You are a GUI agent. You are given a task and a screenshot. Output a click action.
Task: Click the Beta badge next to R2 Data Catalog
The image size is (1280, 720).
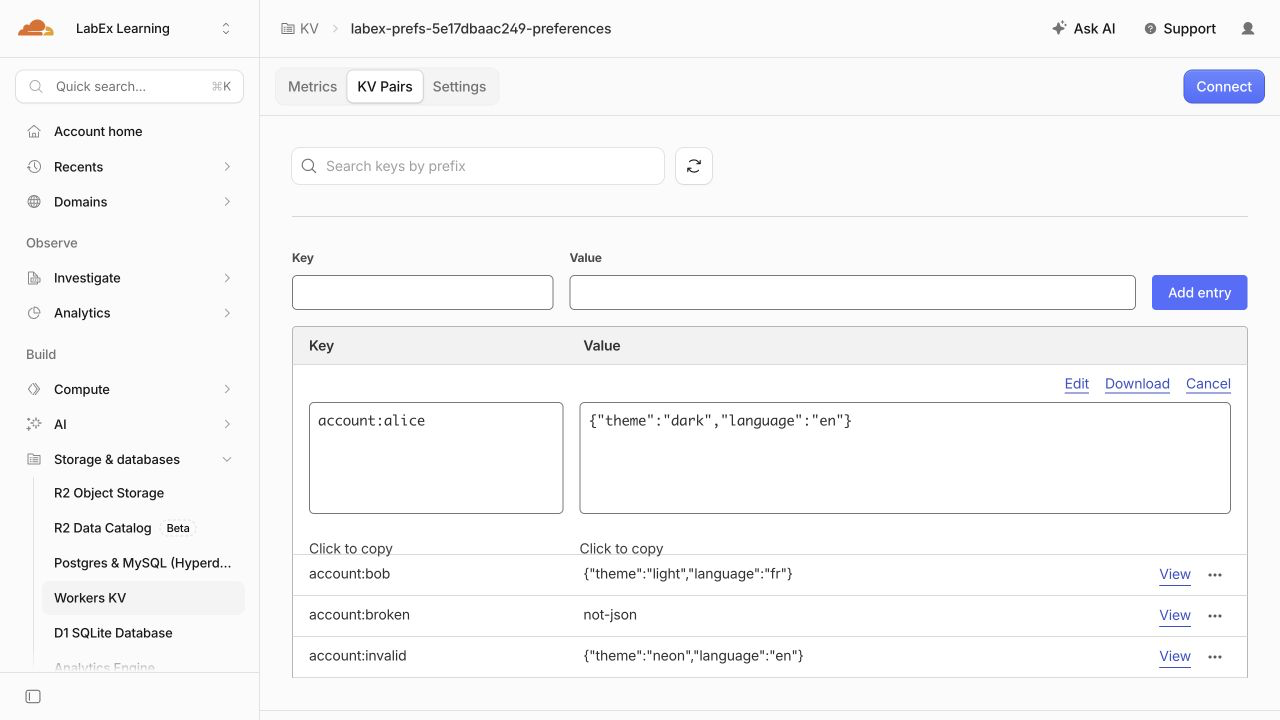pos(178,528)
